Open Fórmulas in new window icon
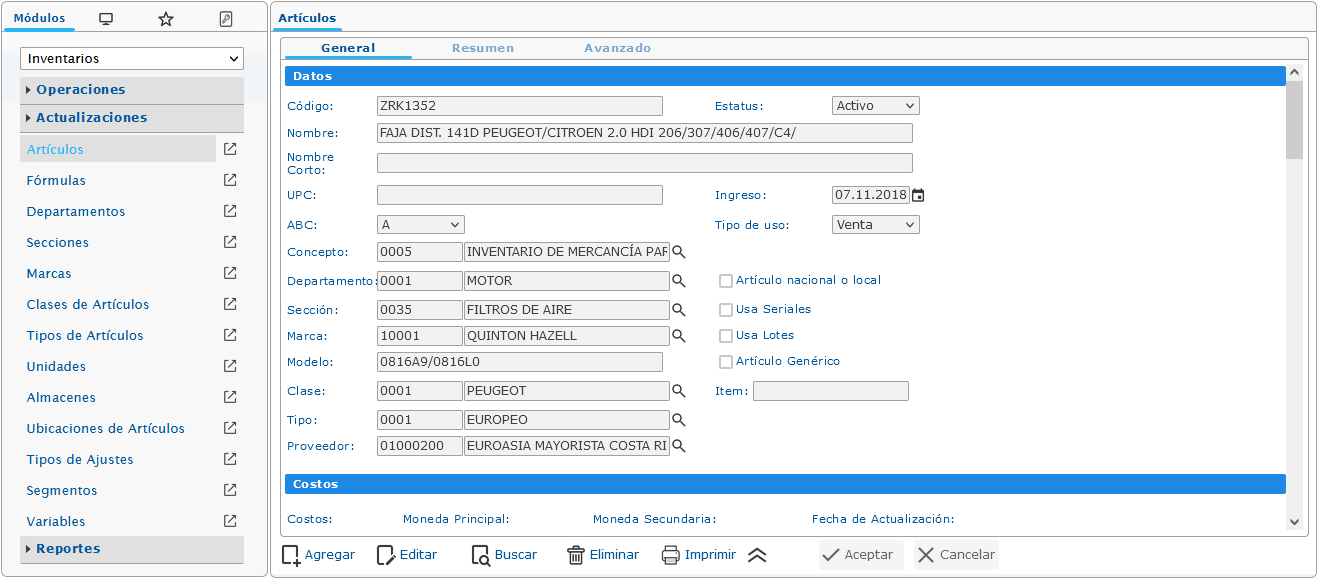The image size is (1318, 578). pos(230,180)
